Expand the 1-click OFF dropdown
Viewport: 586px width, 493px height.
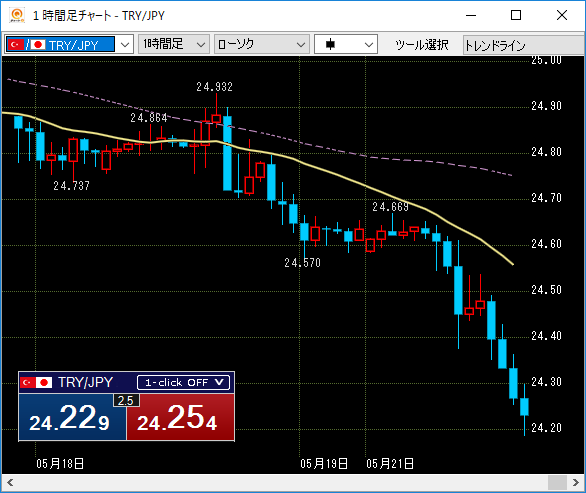(x=183, y=382)
